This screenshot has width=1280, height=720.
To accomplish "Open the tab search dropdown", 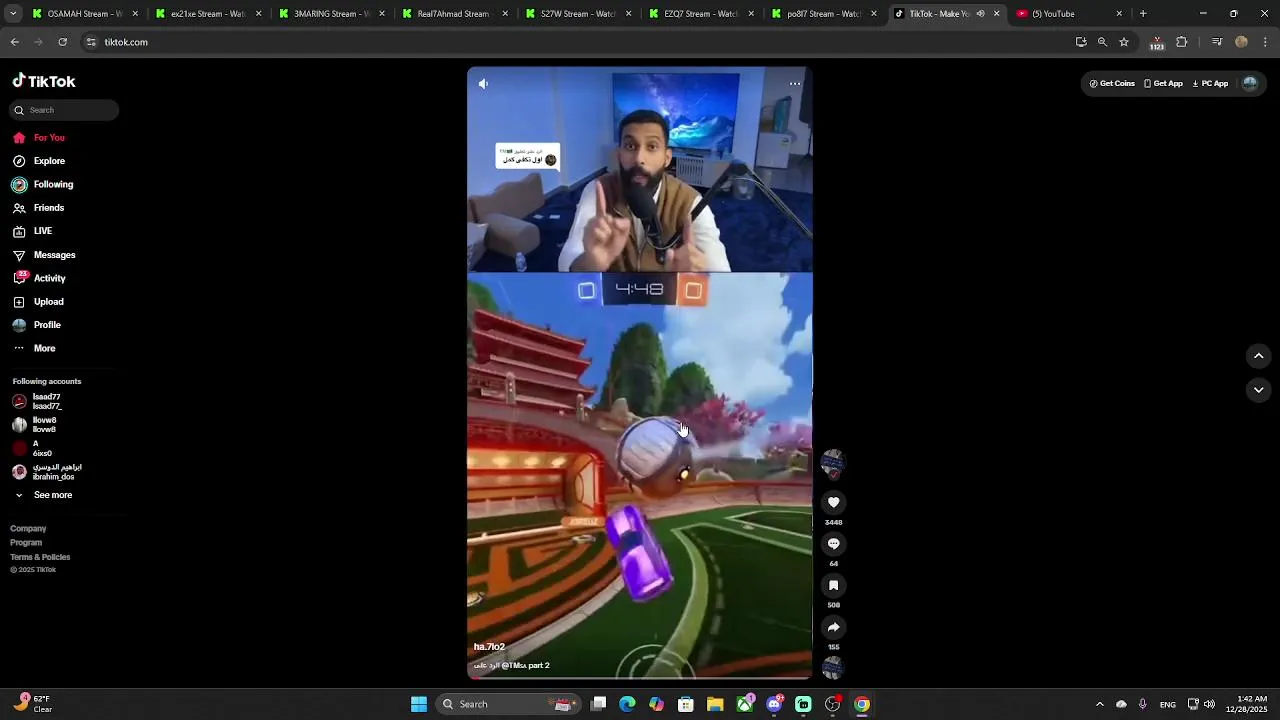I will point(13,14).
